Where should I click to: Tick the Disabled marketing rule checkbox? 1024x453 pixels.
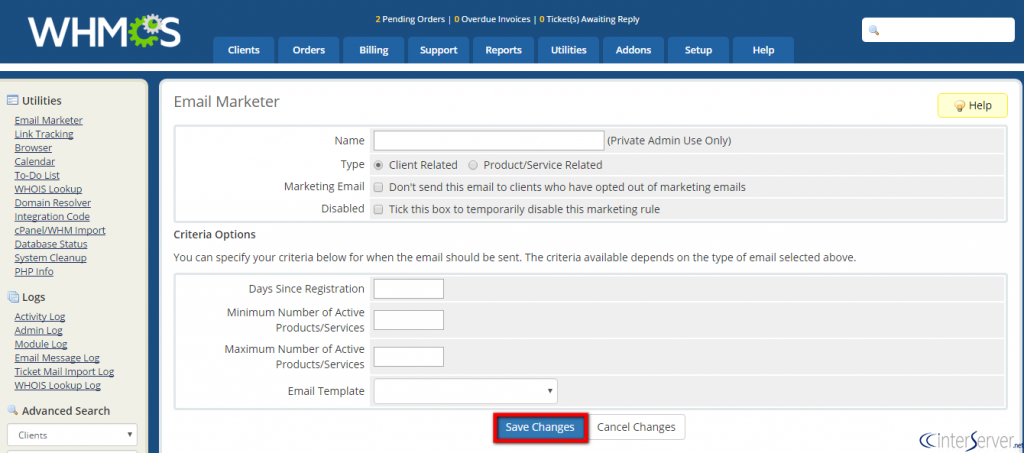pos(379,210)
